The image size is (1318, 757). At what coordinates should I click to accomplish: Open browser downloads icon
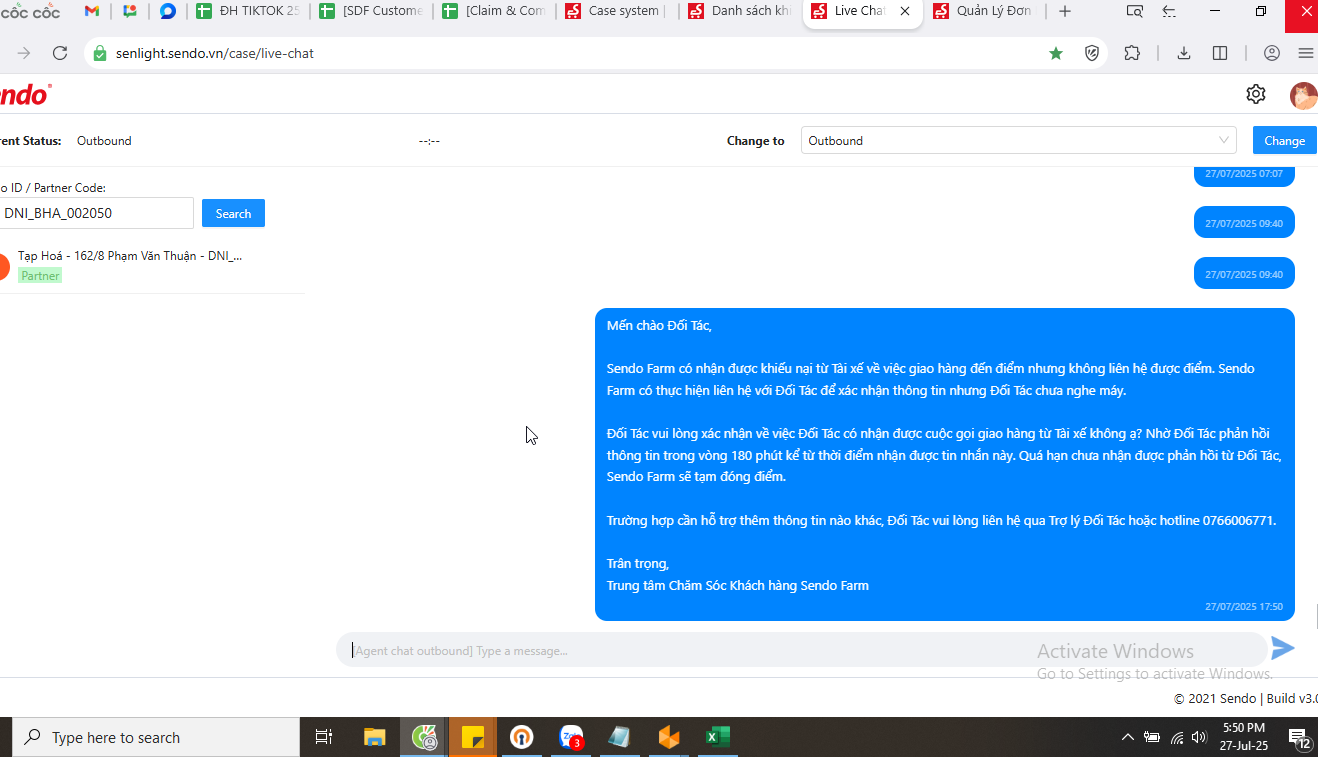[1184, 53]
